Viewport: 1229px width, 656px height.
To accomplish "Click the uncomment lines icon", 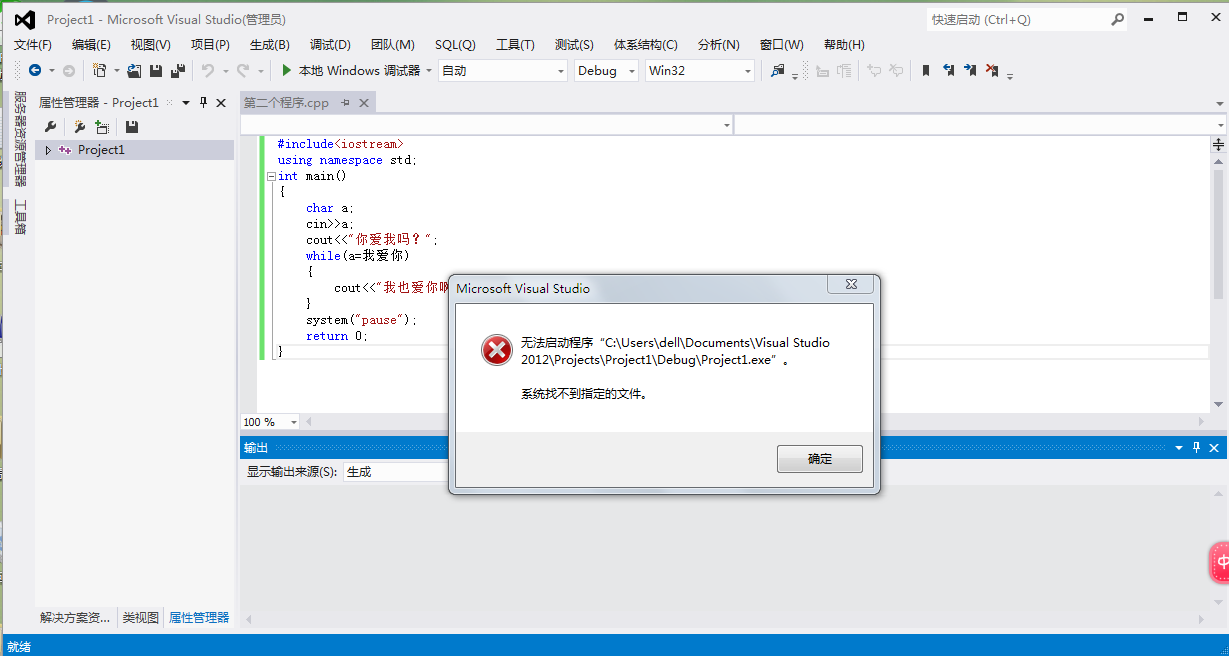I will [x=896, y=71].
